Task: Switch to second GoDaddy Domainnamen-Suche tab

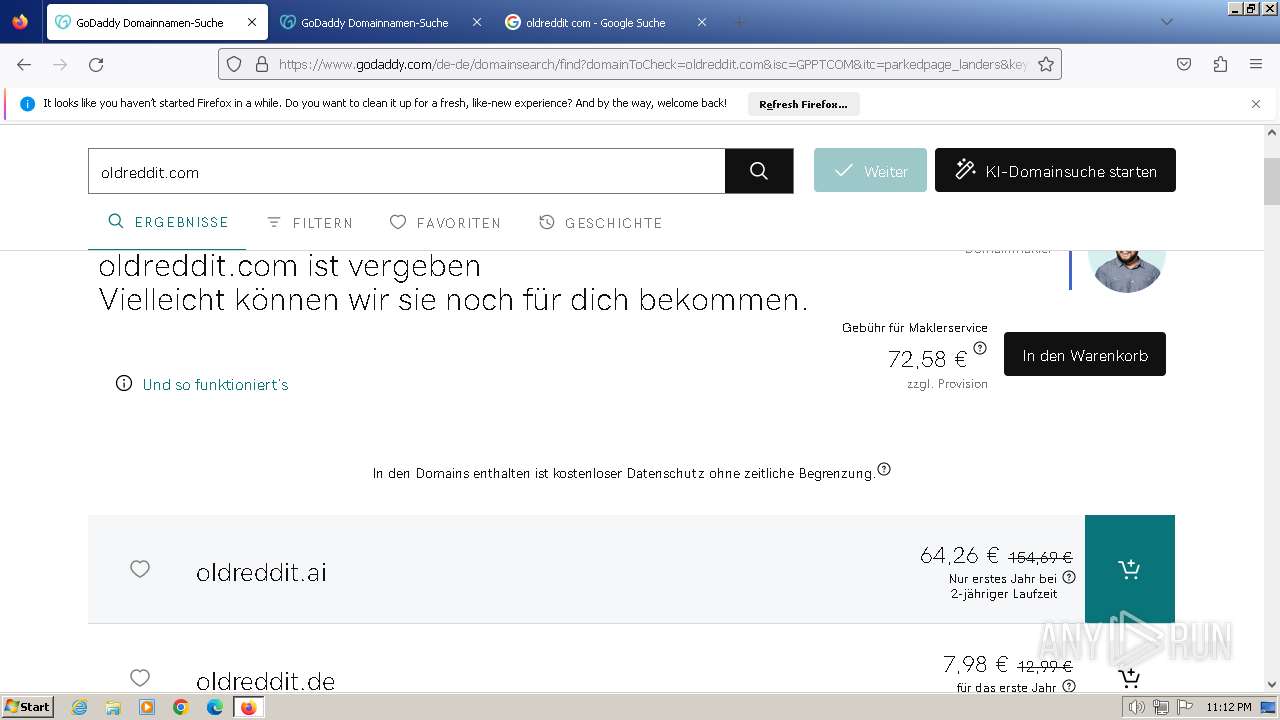Action: point(382,22)
